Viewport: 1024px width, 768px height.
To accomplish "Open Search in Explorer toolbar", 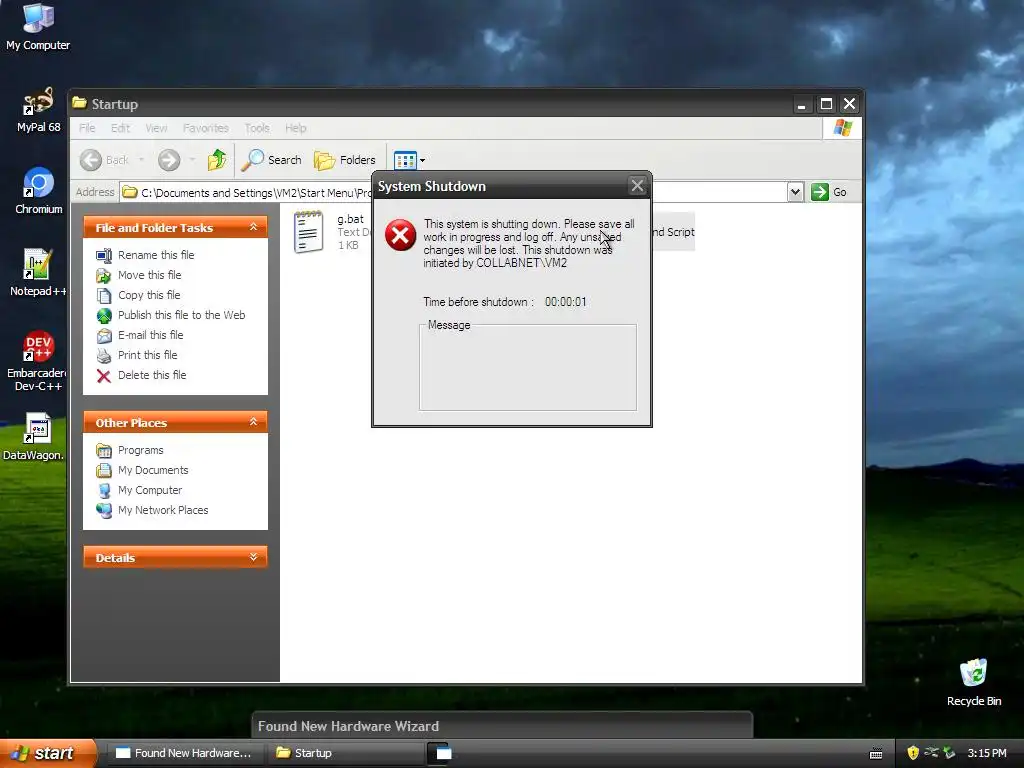I will point(271,160).
